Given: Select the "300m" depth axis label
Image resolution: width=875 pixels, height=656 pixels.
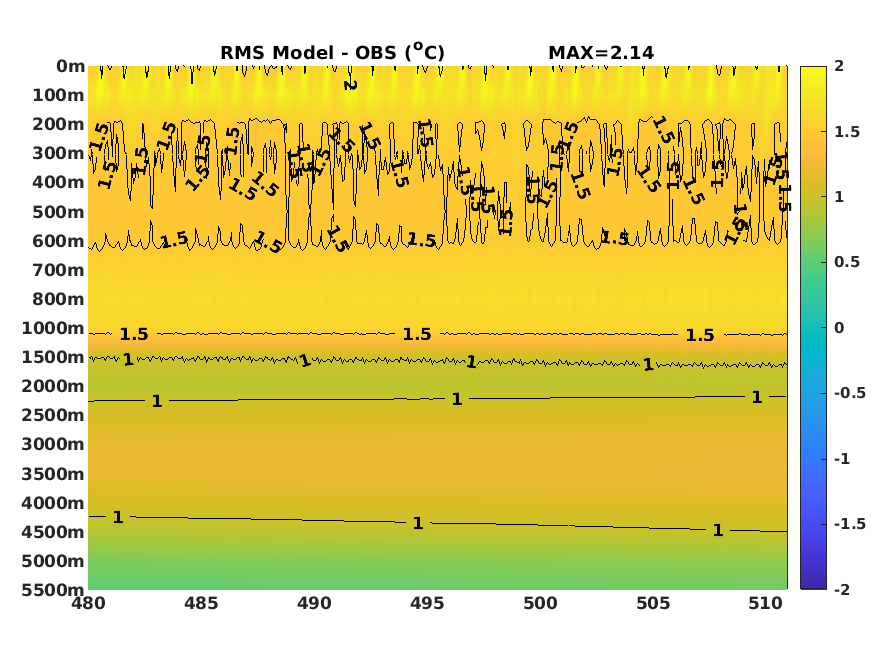Looking at the screenshot, I should click(58, 153).
